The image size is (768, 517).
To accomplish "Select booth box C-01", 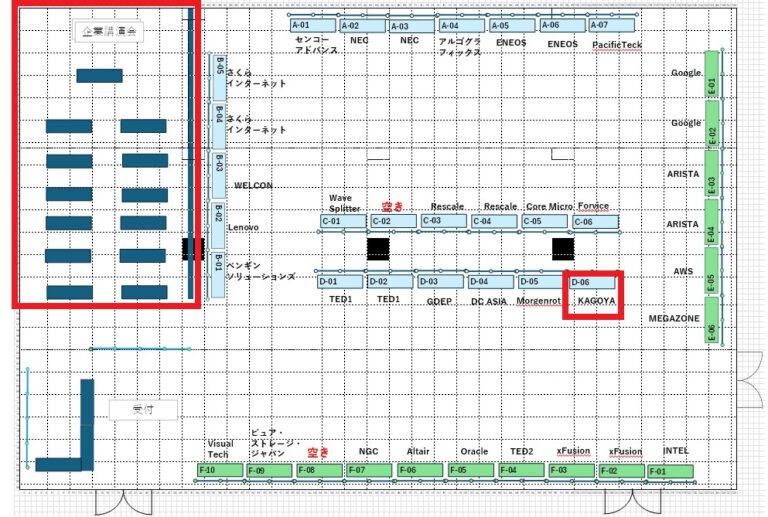I will click(x=343, y=221).
